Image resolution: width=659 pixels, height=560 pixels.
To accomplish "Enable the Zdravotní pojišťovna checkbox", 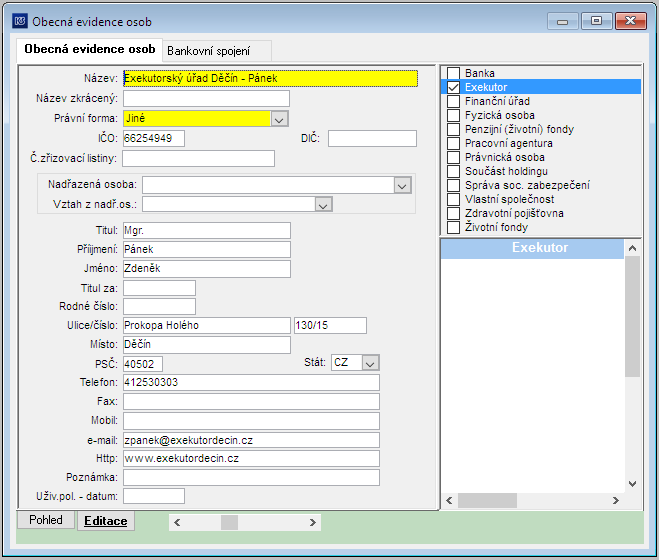I will click(x=453, y=213).
